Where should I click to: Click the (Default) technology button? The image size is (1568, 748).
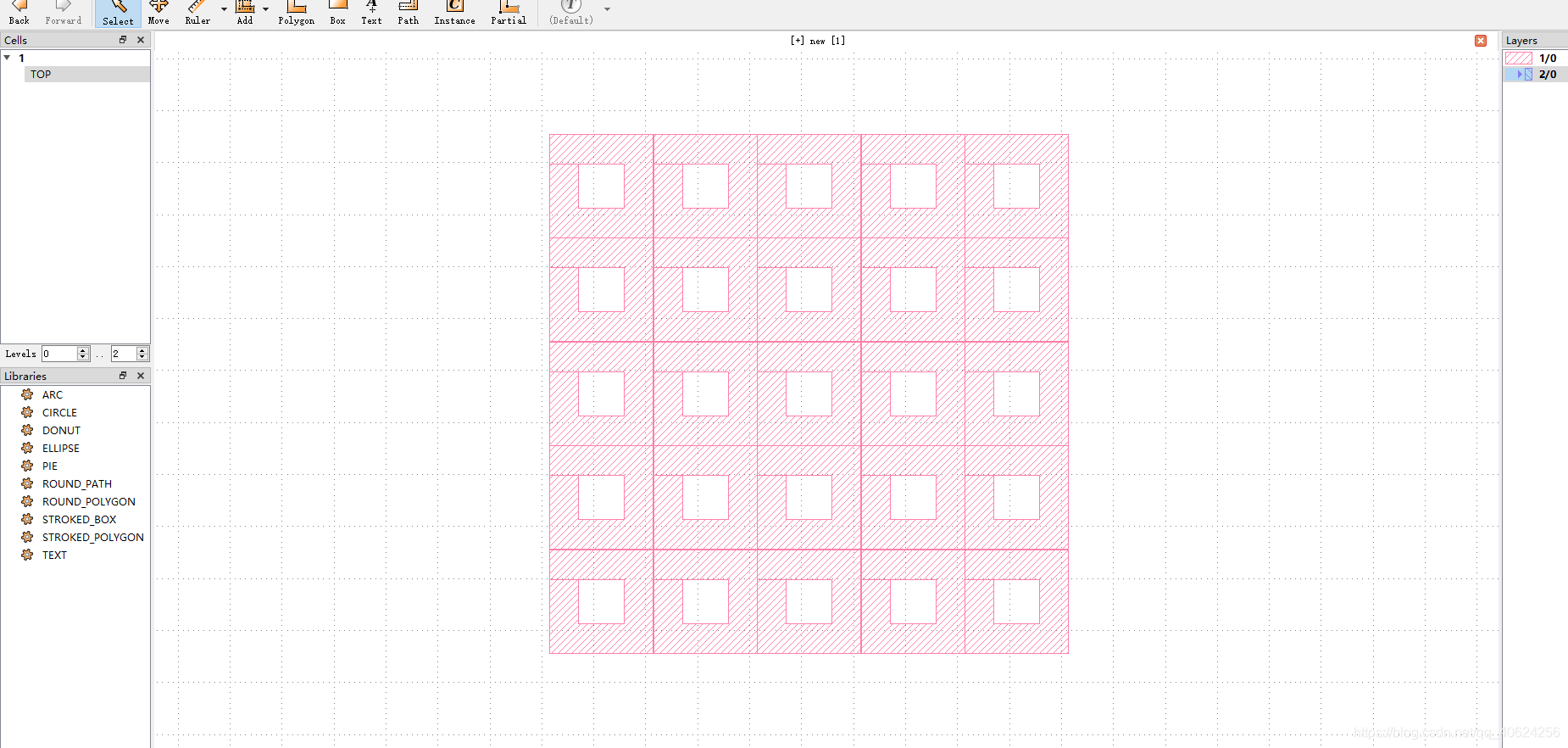point(571,13)
